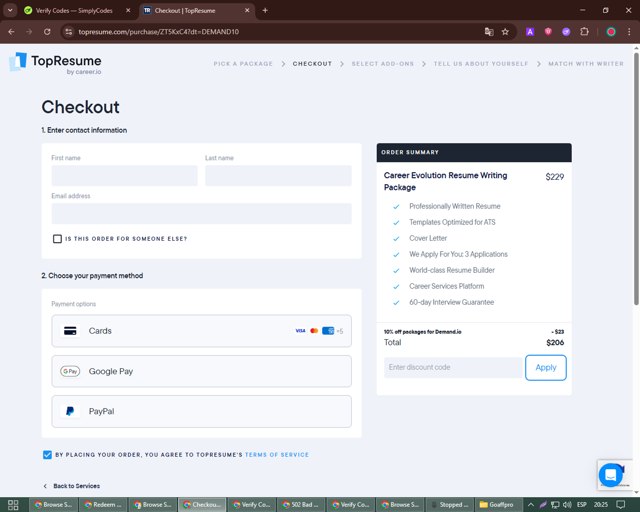Check 'Is this order for someone else?'

tap(58, 239)
